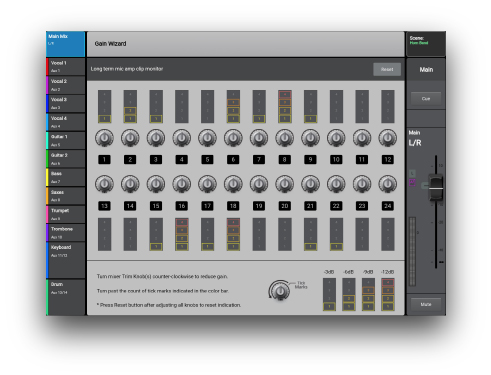Click the trim knob above channel 4

182,138
